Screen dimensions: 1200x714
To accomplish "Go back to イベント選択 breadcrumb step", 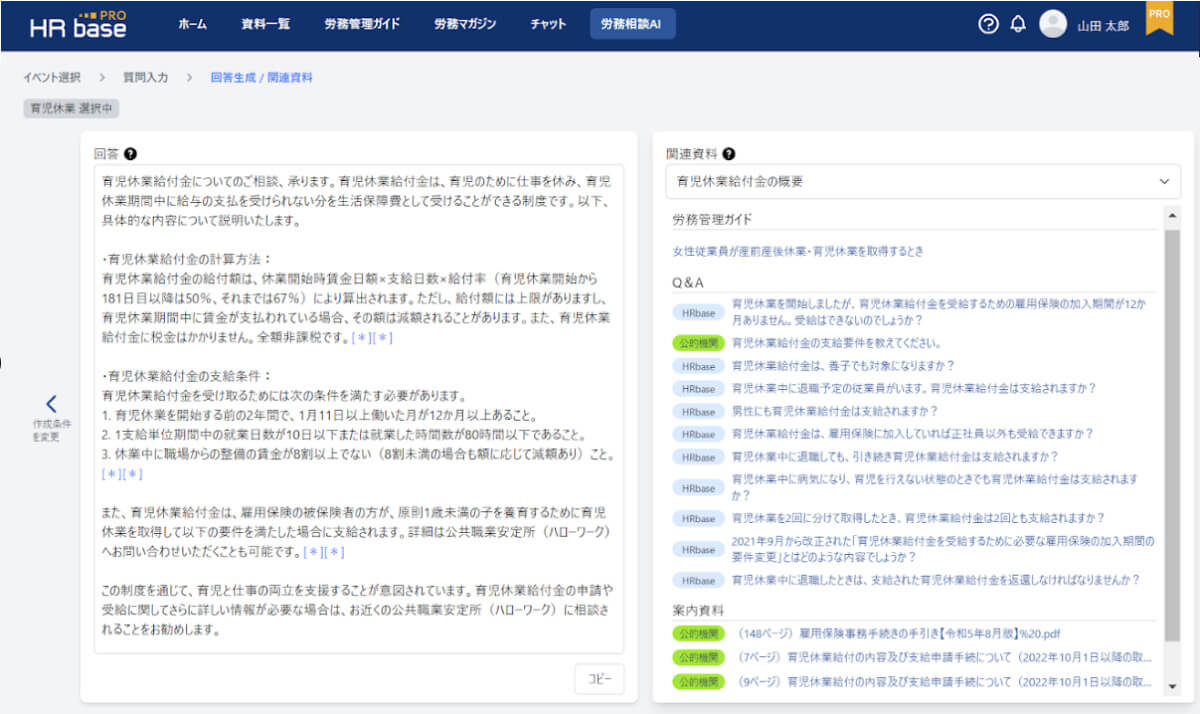I will click(x=52, y=77).
